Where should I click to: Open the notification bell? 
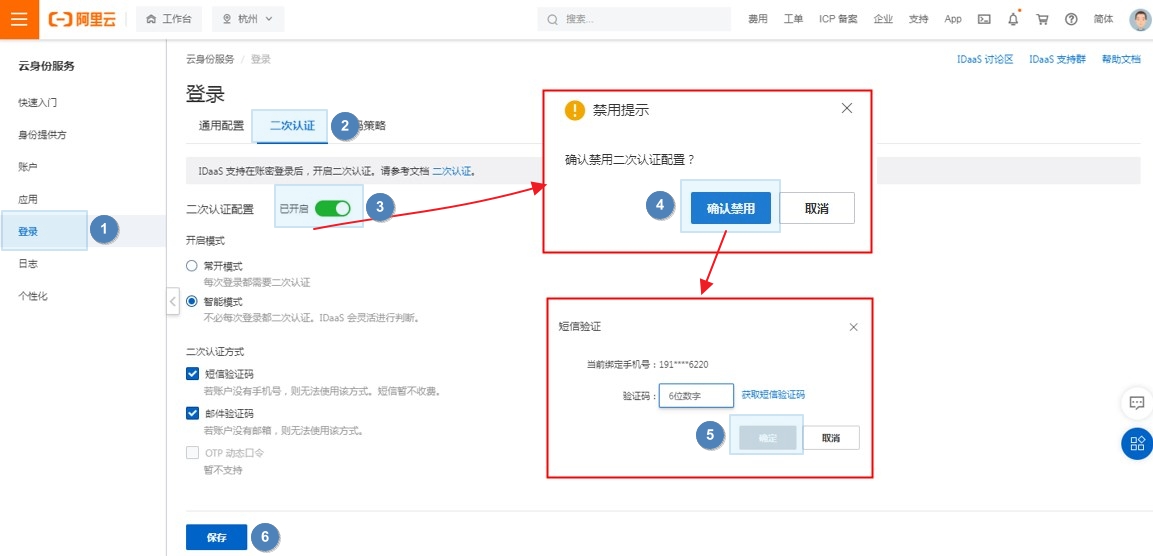tap(1013, 19)
